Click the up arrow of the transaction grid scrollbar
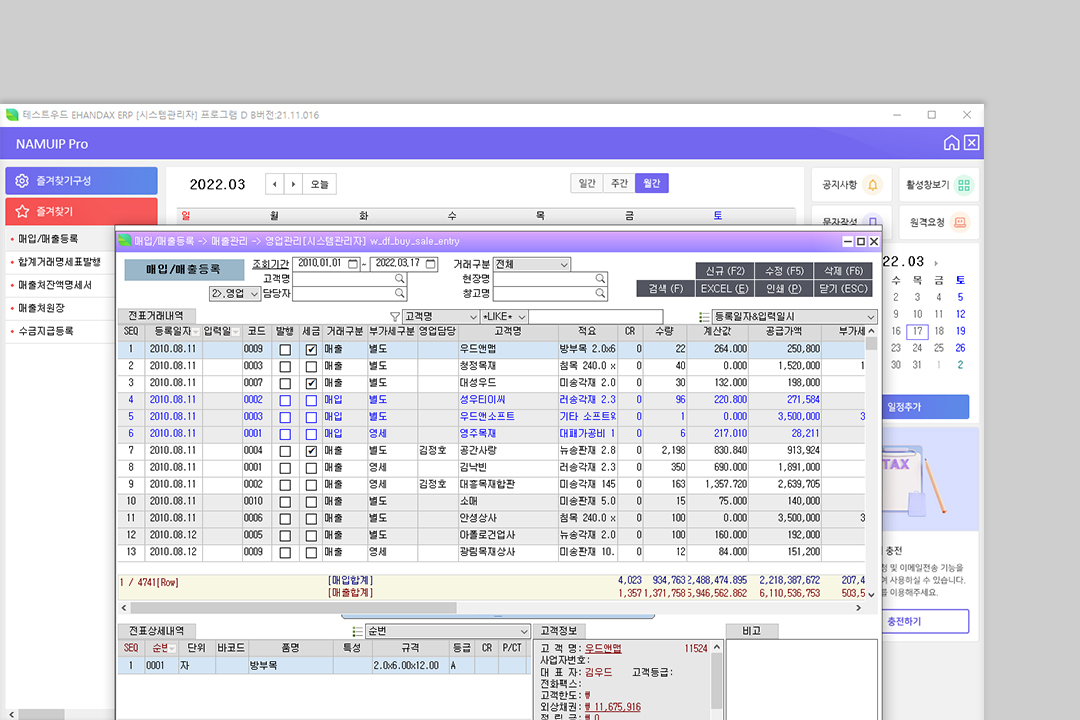The width and height of the screenshot is (1080, 720). [x=871, y=331]
